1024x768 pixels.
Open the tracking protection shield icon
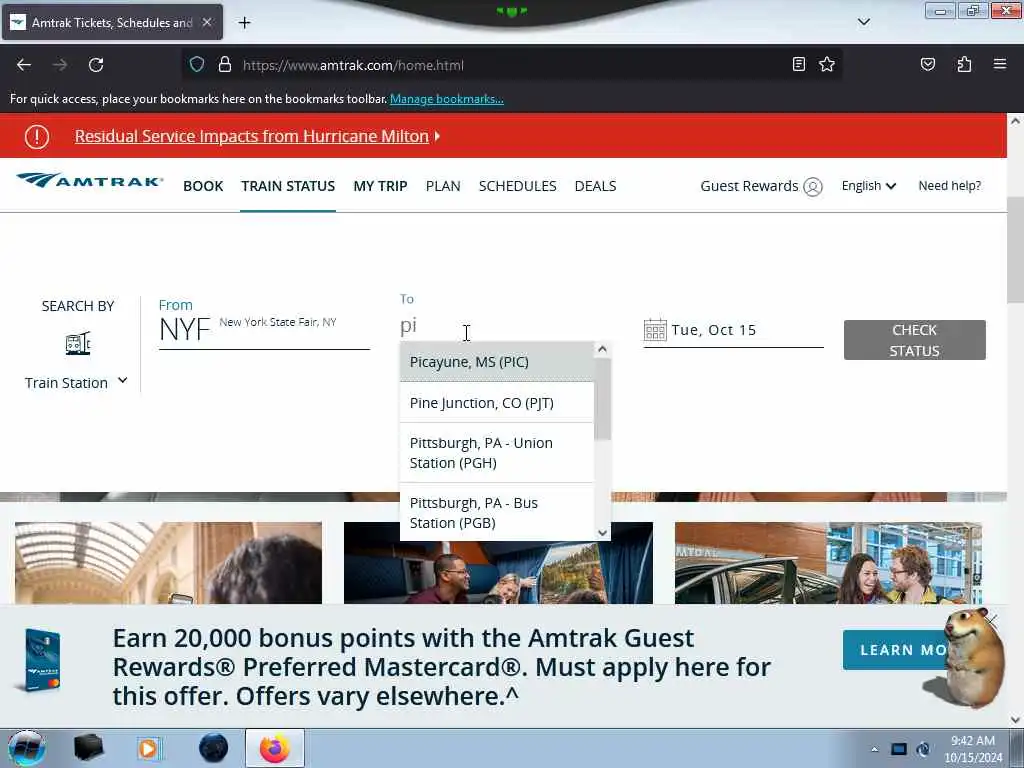197,65
